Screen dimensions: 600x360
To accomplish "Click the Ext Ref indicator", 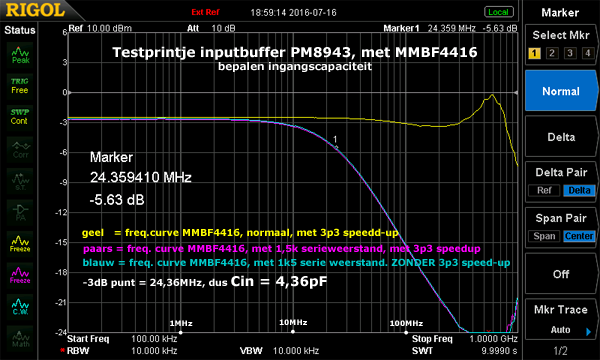I will tap(205, 12).
